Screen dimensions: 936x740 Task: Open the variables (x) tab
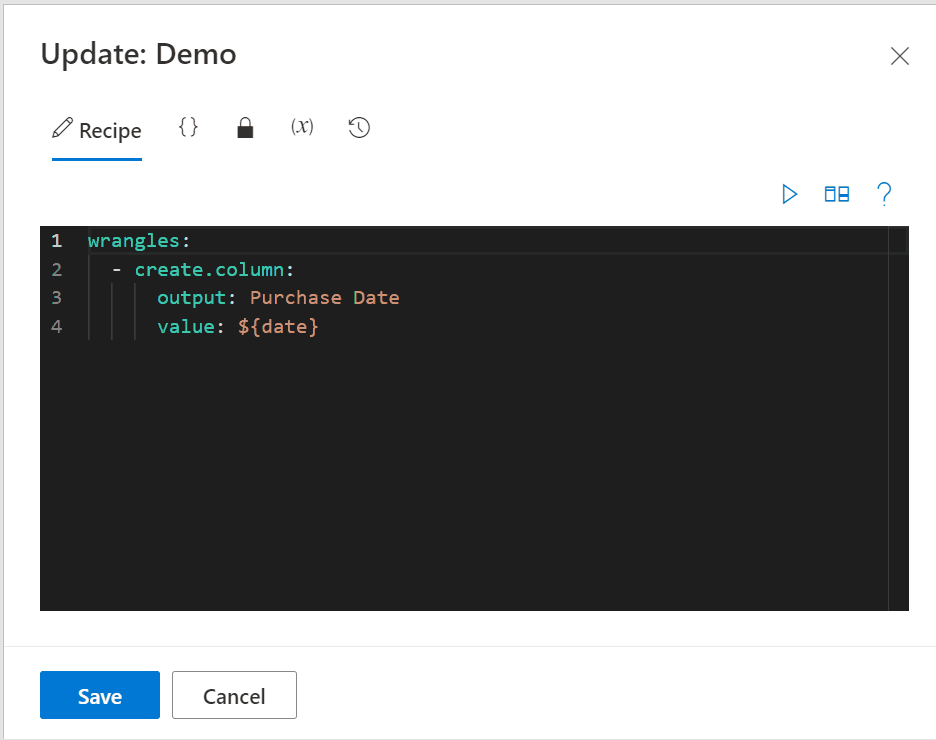point(302,127)
